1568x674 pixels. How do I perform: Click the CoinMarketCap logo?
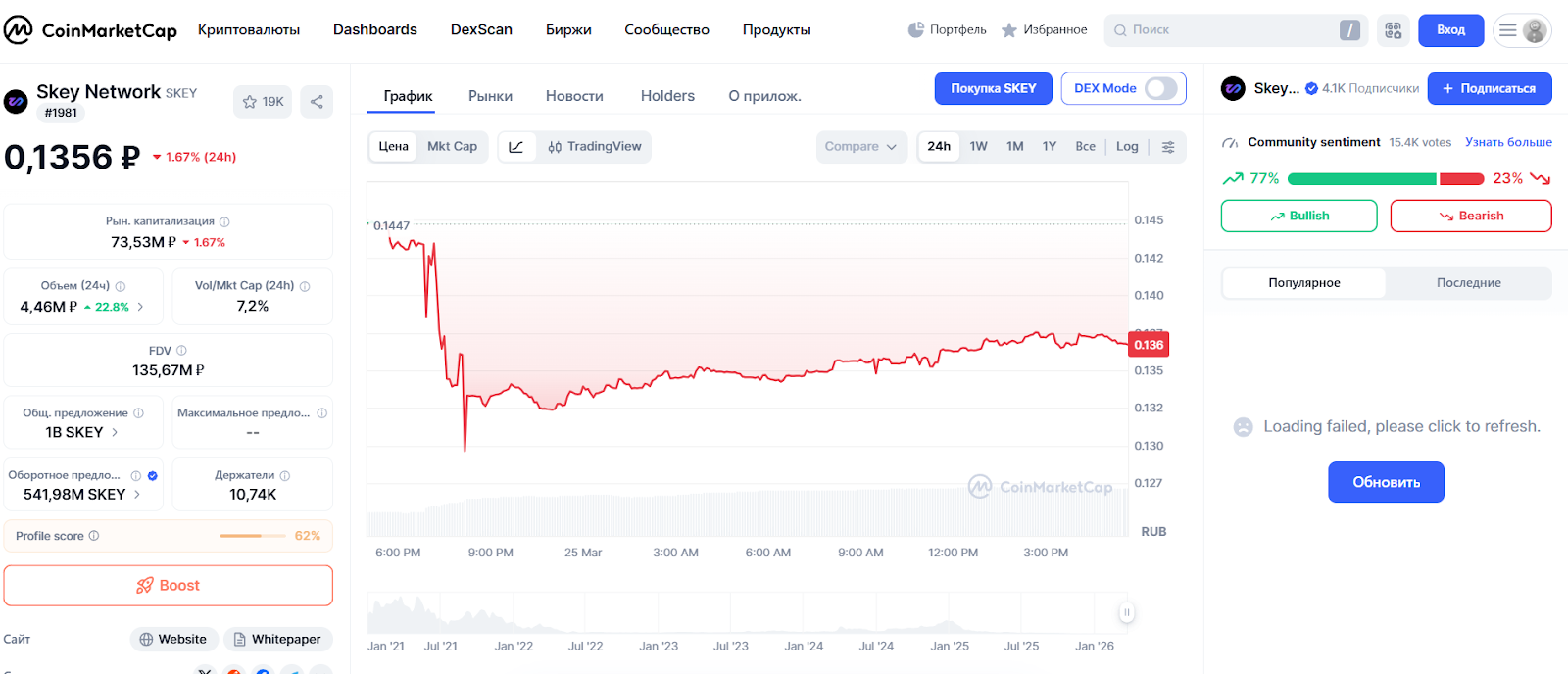(x=90, y=30)
